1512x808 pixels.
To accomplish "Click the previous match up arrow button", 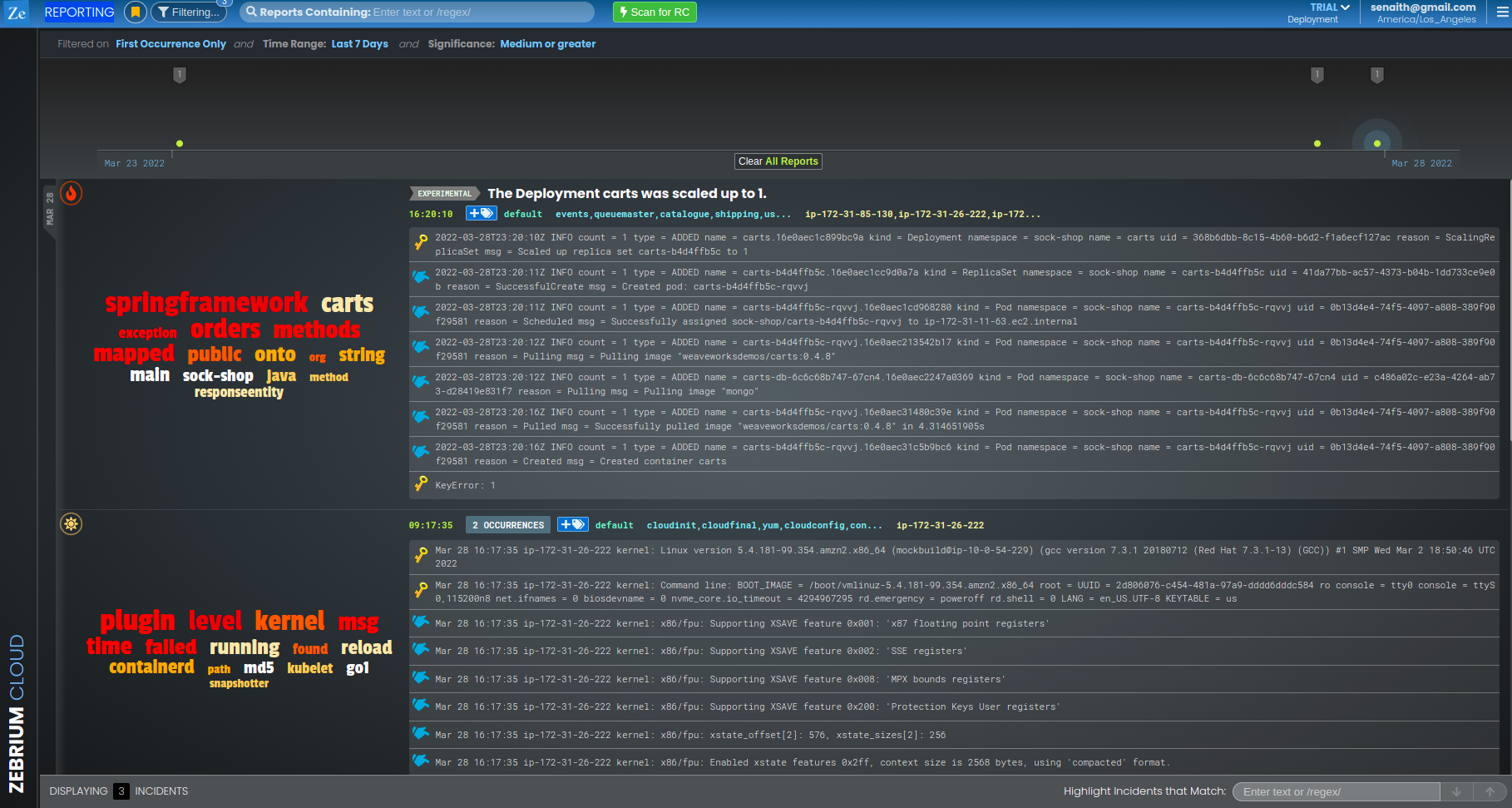I will 1490,791.
